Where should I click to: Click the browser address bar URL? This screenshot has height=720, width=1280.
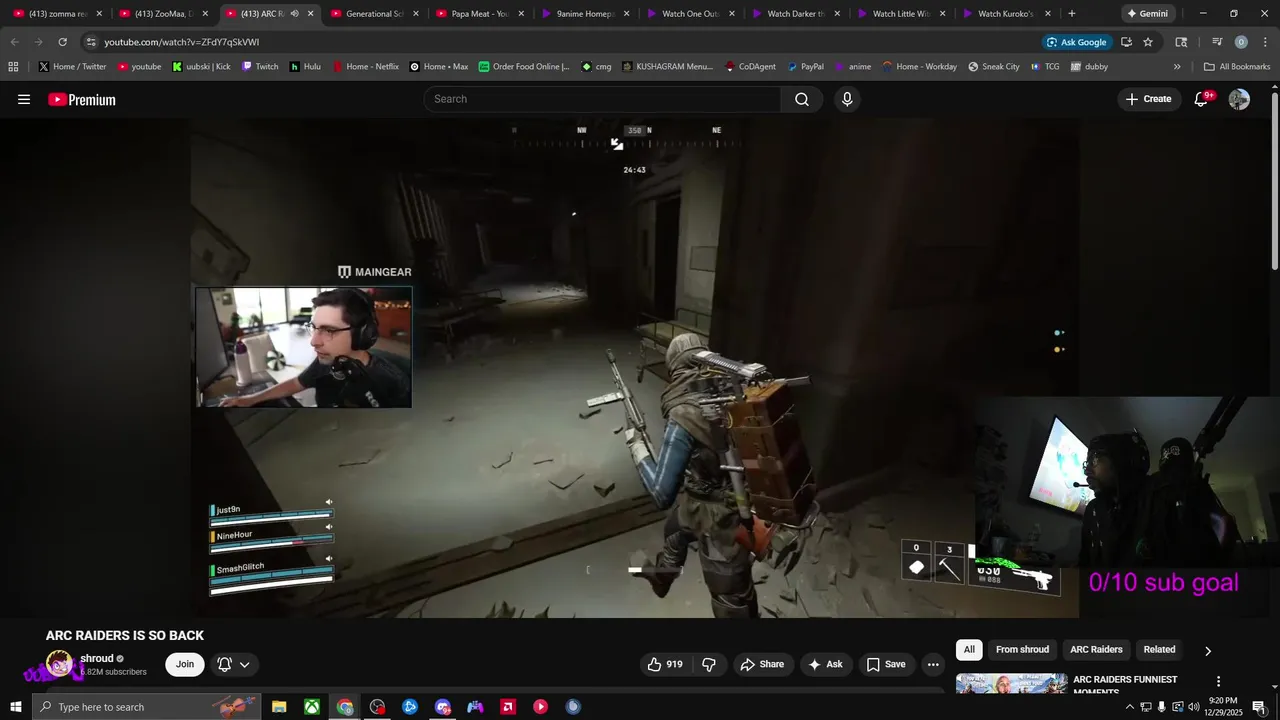click(182, 42)
